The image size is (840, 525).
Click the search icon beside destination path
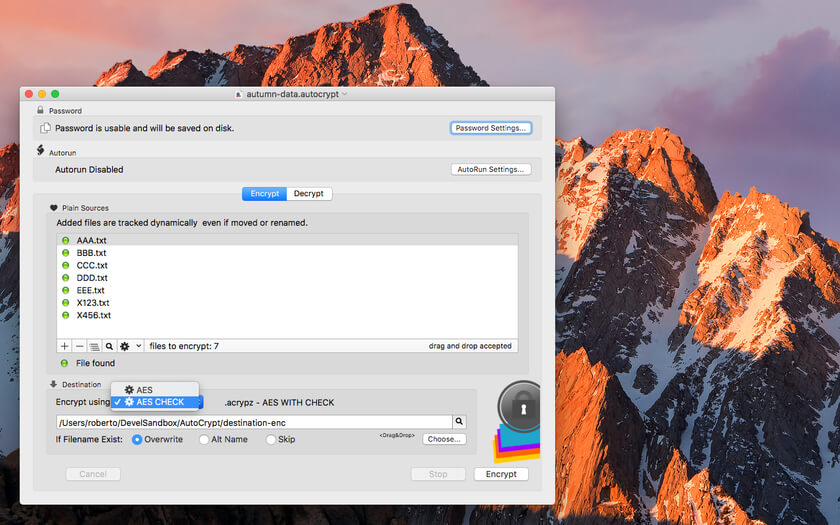coord(460,422)
